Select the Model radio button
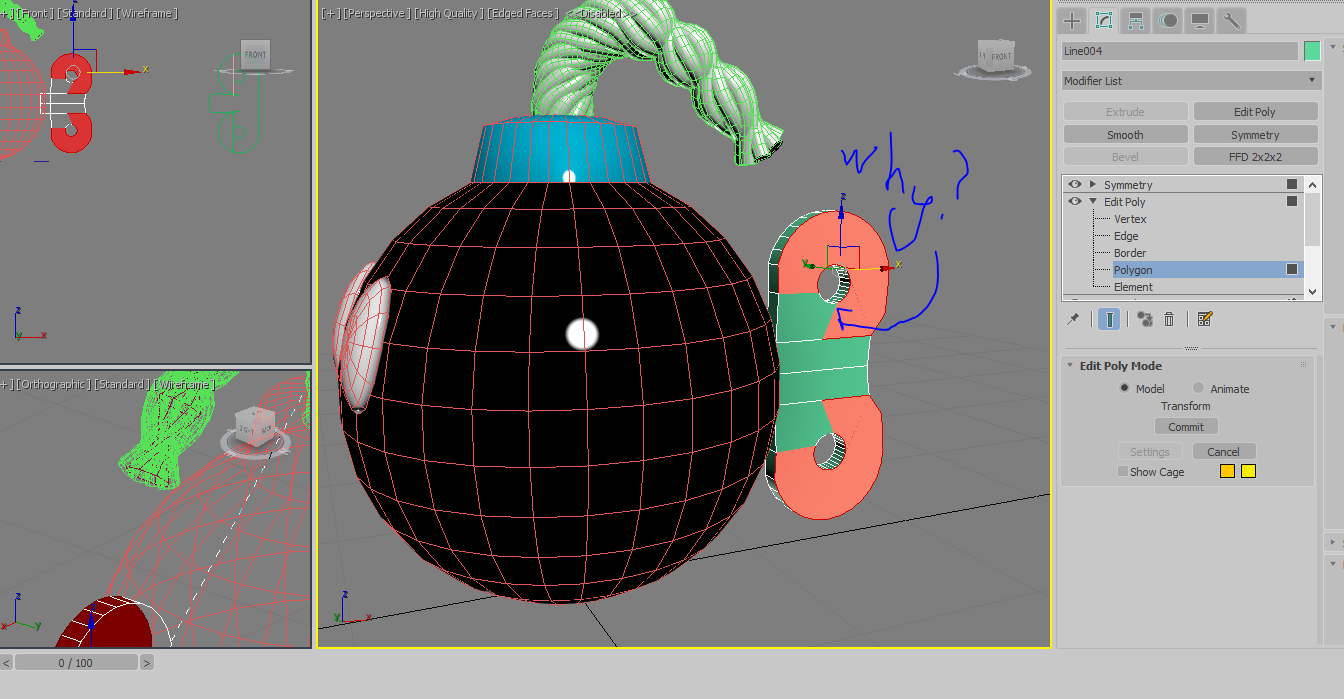This screenshot has height=699, width=1344. (x=1124, y=388)
